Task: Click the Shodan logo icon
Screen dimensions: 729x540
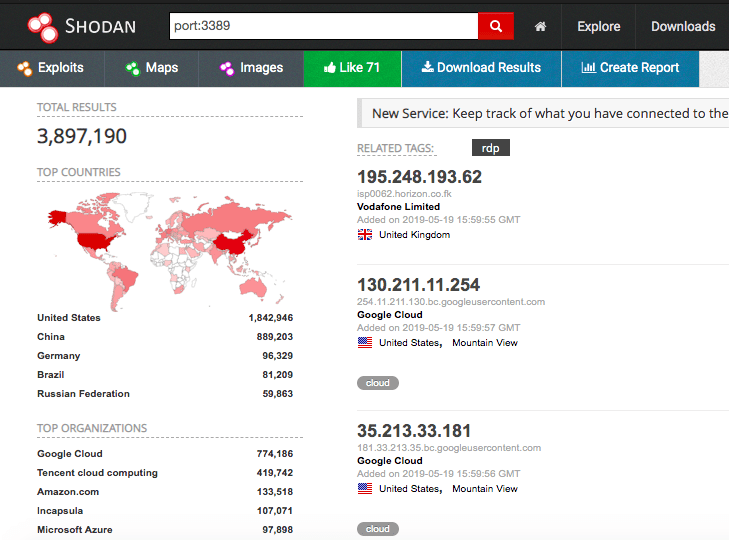Action: 43,27
